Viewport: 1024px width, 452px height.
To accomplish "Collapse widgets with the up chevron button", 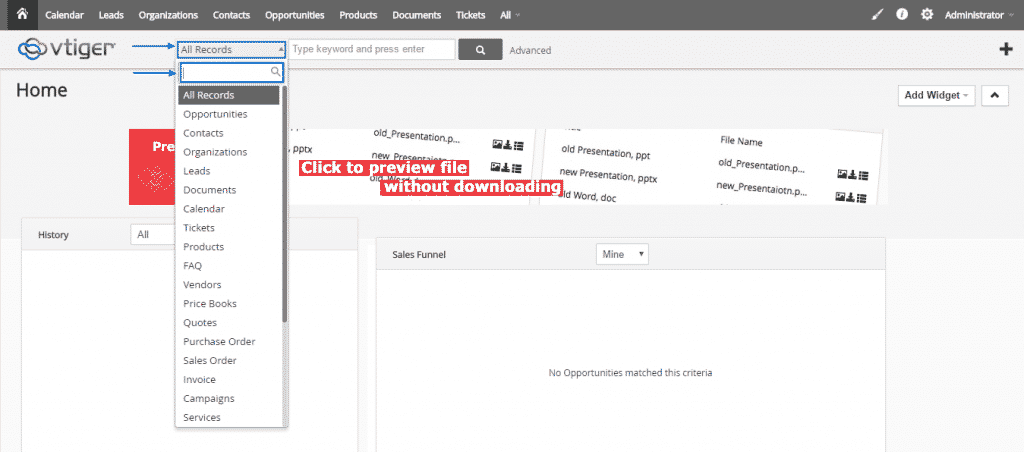I will pyautogui.click(x=994, y=95).
